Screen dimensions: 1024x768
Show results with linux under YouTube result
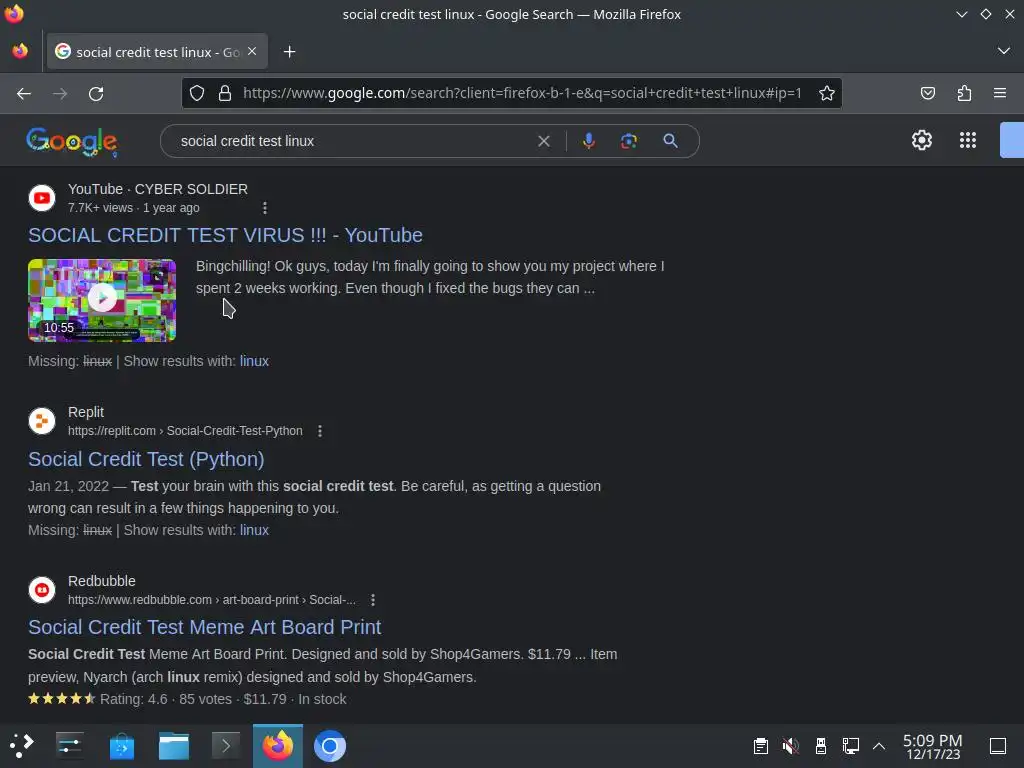254,361
